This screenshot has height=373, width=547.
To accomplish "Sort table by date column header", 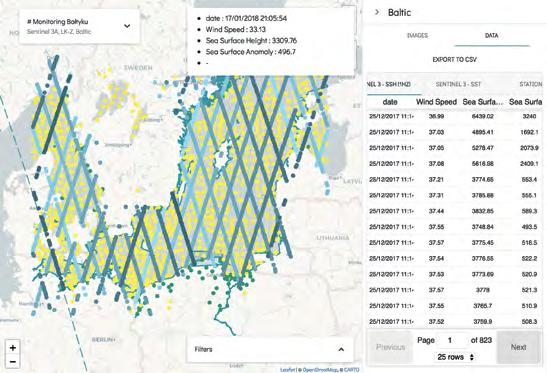I will click(x=390, y=102).
